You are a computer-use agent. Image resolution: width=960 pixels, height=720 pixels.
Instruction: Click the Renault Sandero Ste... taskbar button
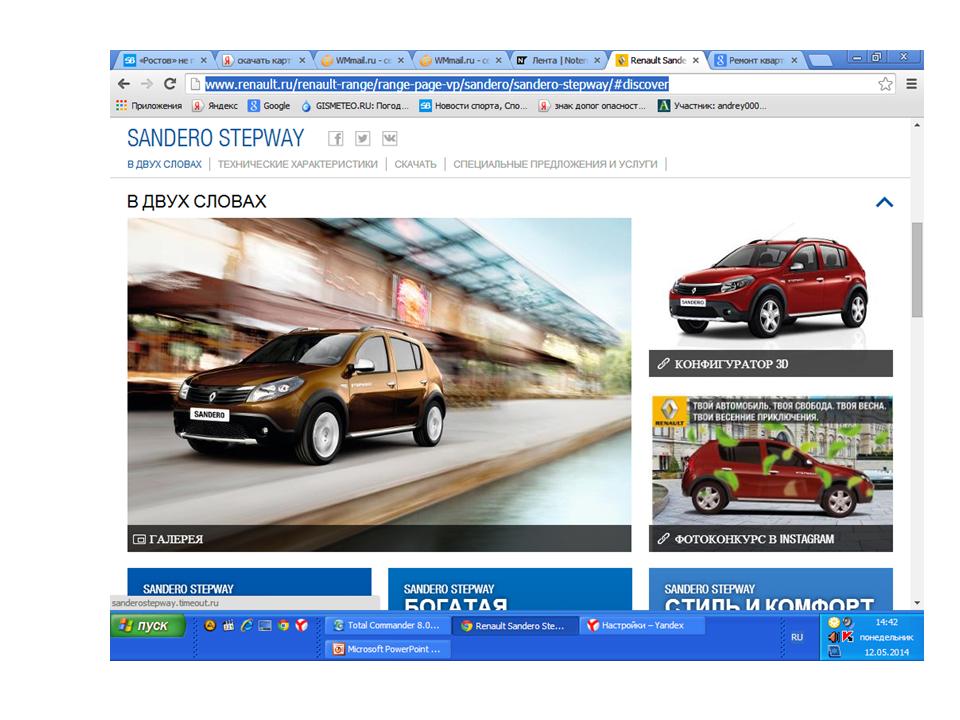516,625
